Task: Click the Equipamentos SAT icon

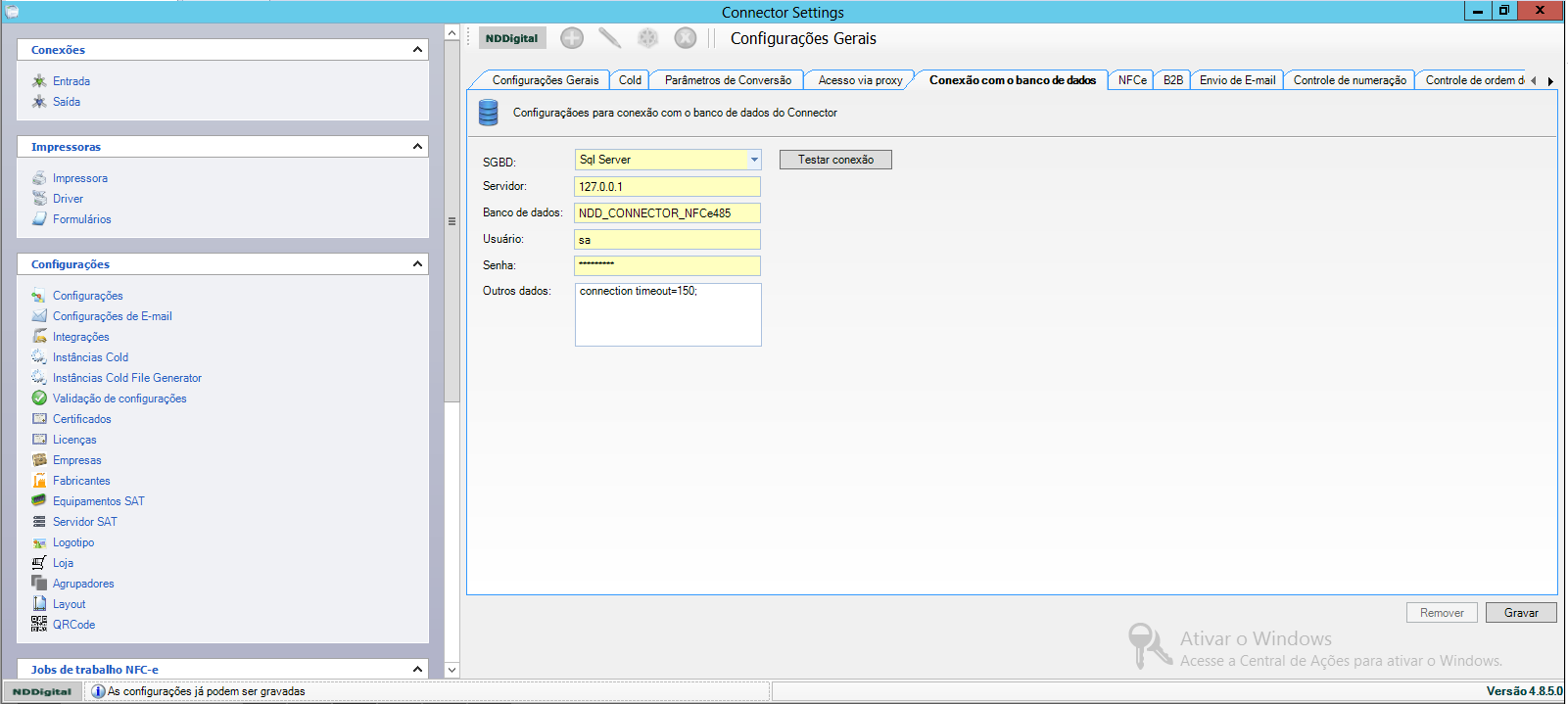Action: click(x=39, y=500)
